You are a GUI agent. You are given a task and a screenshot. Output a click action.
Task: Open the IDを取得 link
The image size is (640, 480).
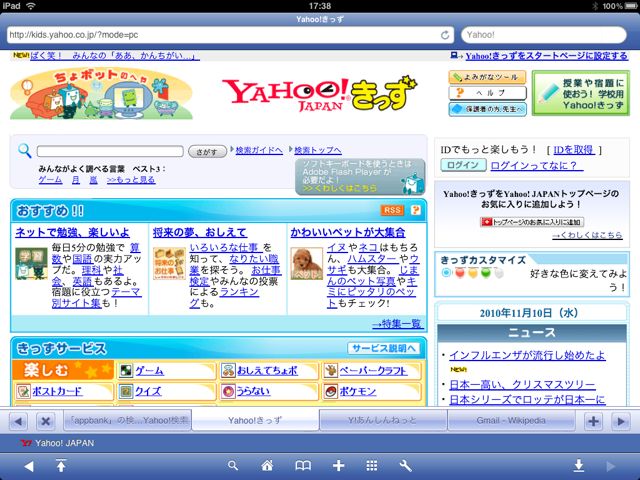574,150
